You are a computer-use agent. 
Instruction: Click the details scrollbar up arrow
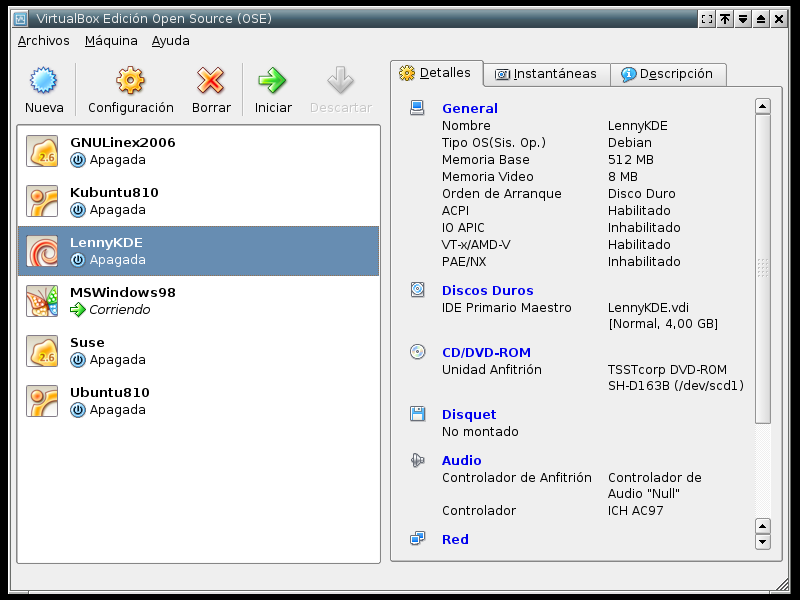click(763, 106)
